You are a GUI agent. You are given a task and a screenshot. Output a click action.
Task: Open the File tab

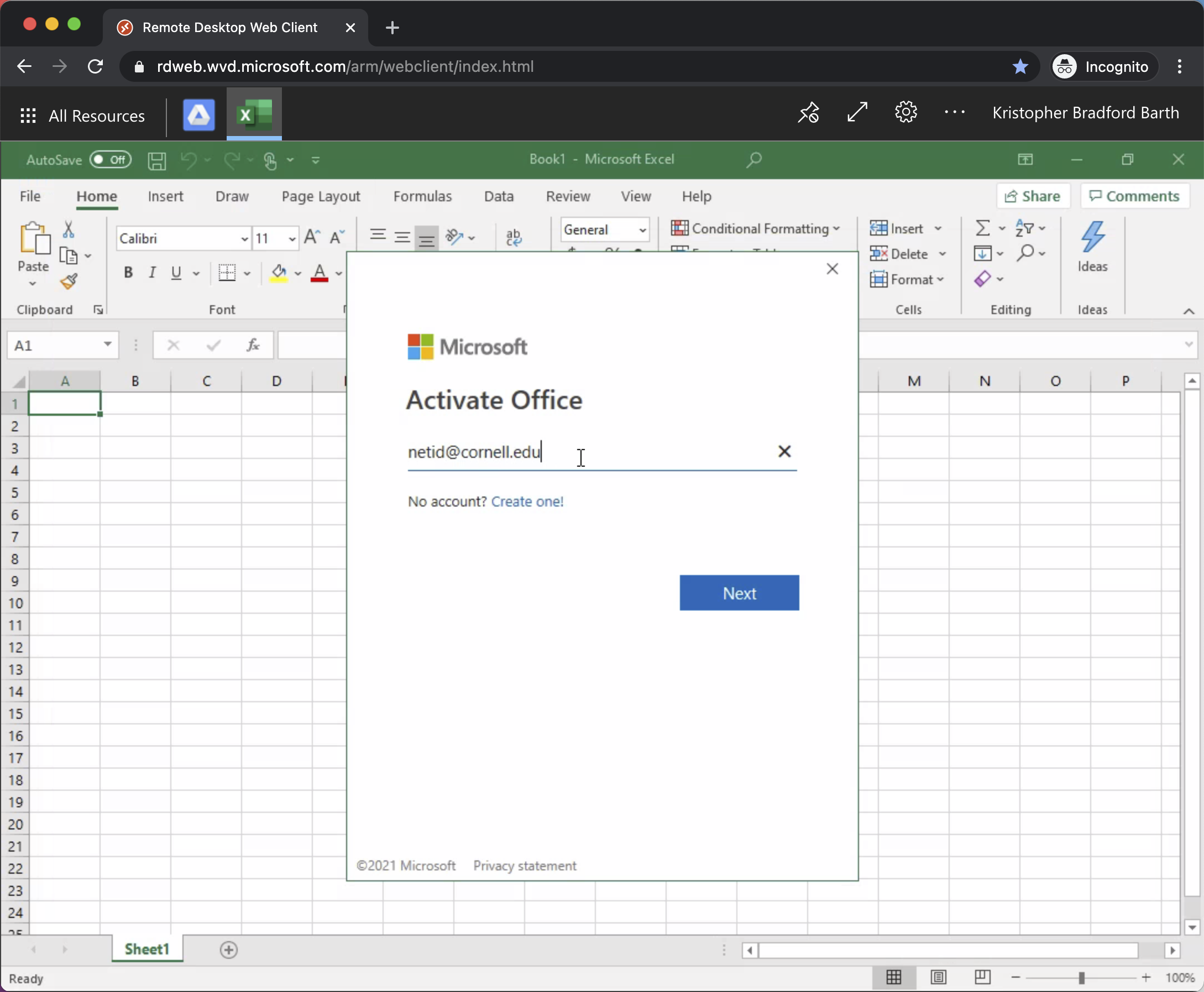pyautogui.click(x=30, y=196)
